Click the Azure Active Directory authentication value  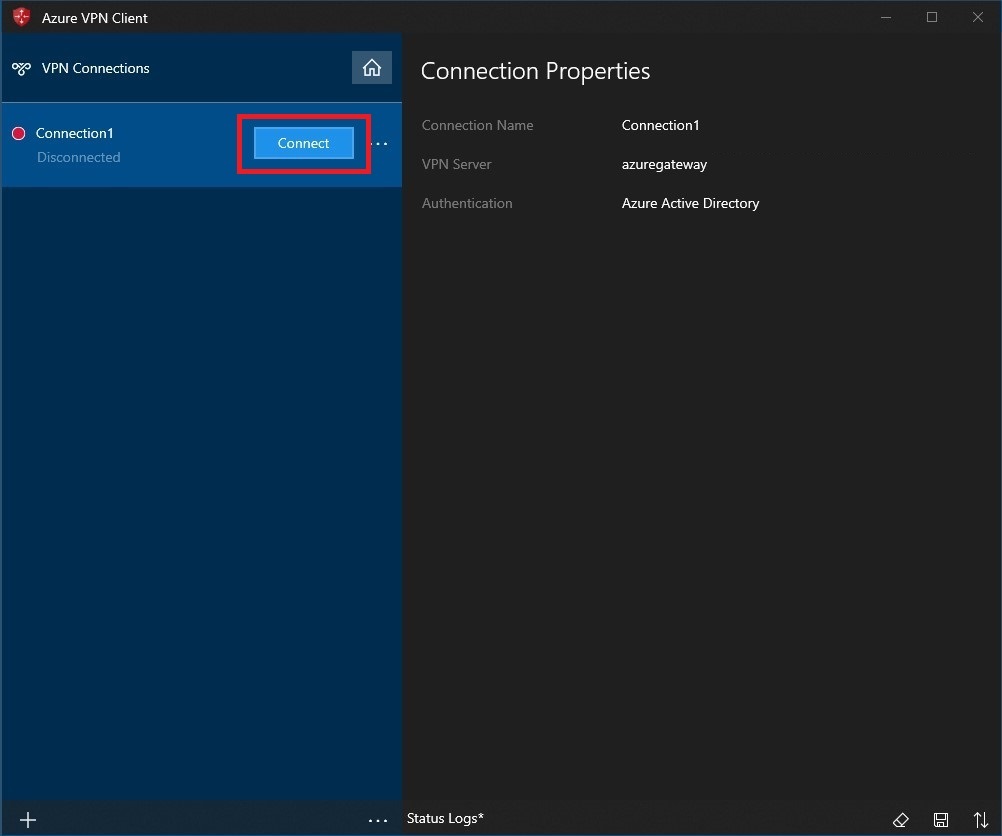[x=690, y=203]
